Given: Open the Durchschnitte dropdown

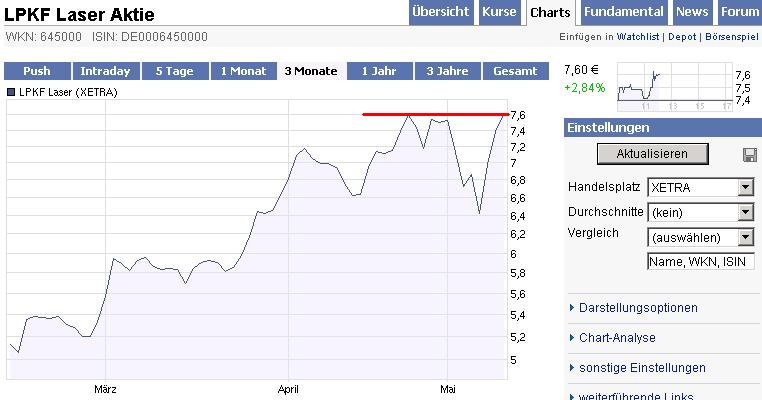Looking at the screenshot, I should 700,212.
